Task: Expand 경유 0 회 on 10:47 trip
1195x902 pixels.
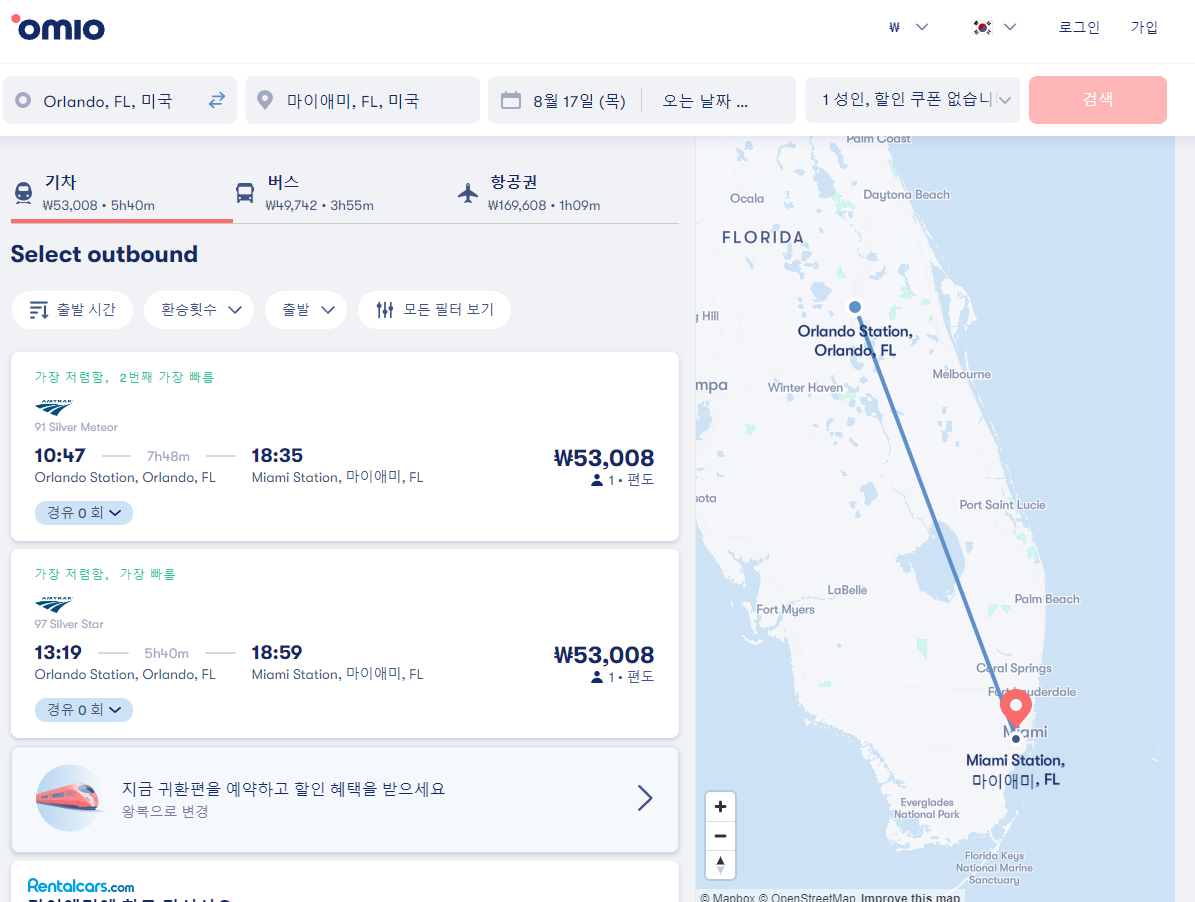Action: 84,513
